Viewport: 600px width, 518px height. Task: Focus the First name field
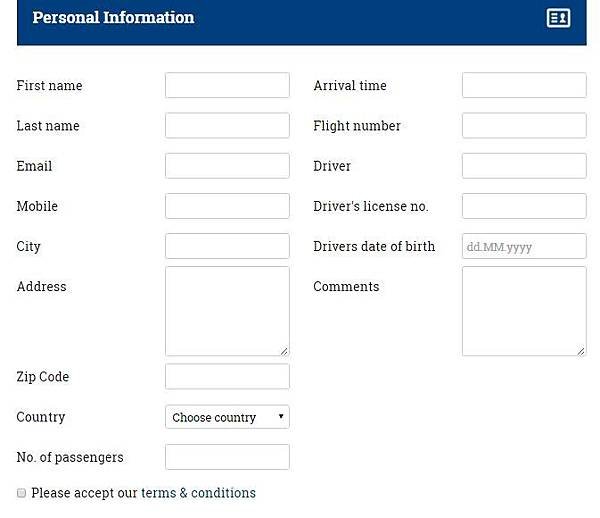click(227, 85)
